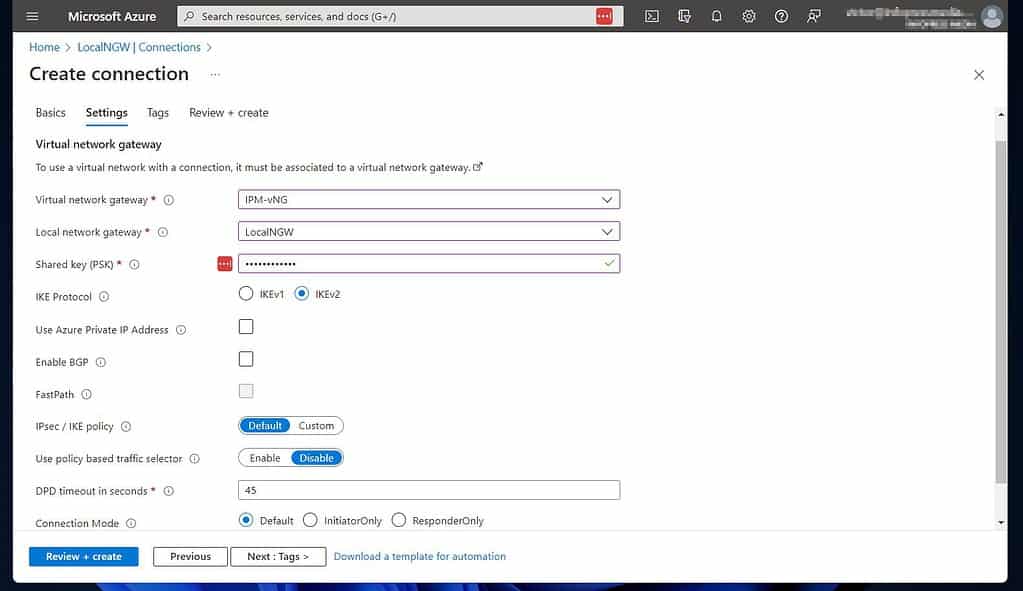Click the red password manager icon in search box
Screen dimensions: 1023x591
point(604,16)
